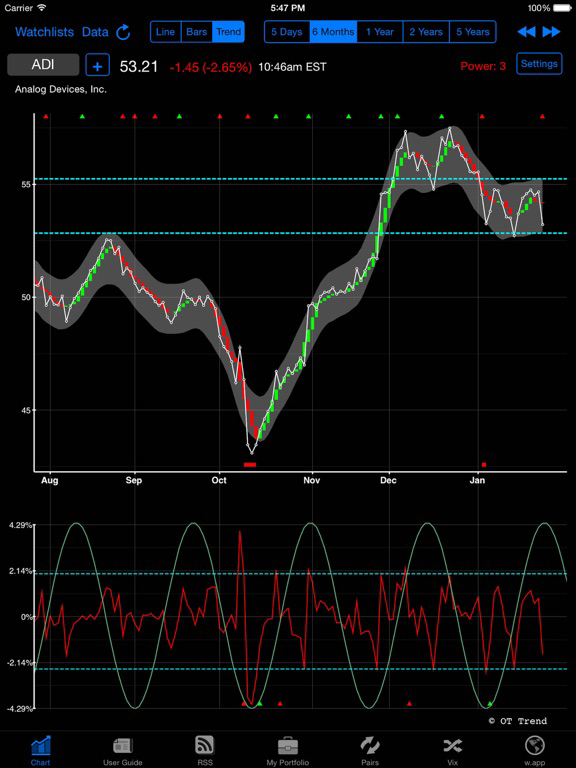The width and height of the screenshot is (576, 768).
Task: Open the Pairs tab
Action: (x=370, y=750)
